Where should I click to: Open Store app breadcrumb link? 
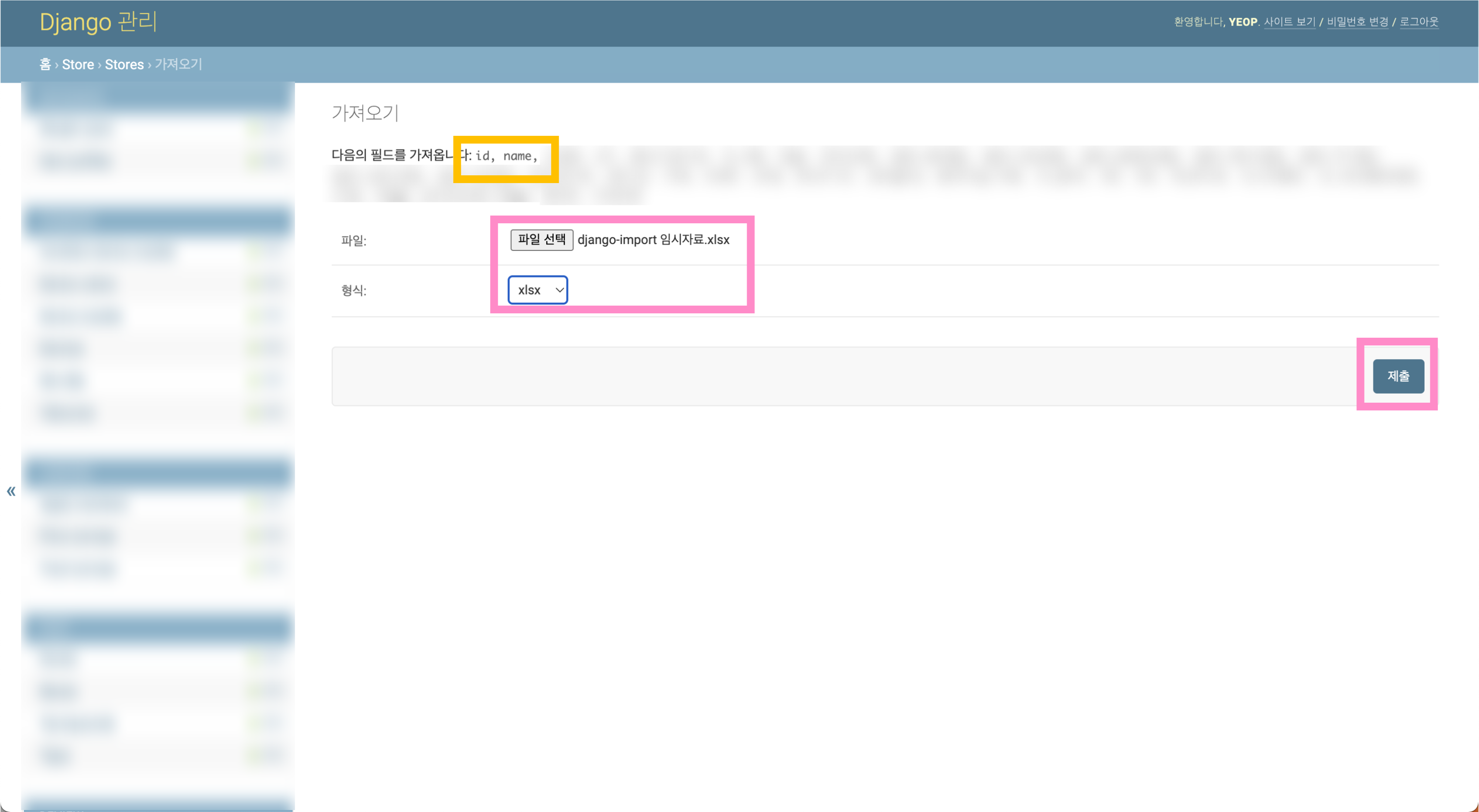pyautogui.click(x=78, y=64)
